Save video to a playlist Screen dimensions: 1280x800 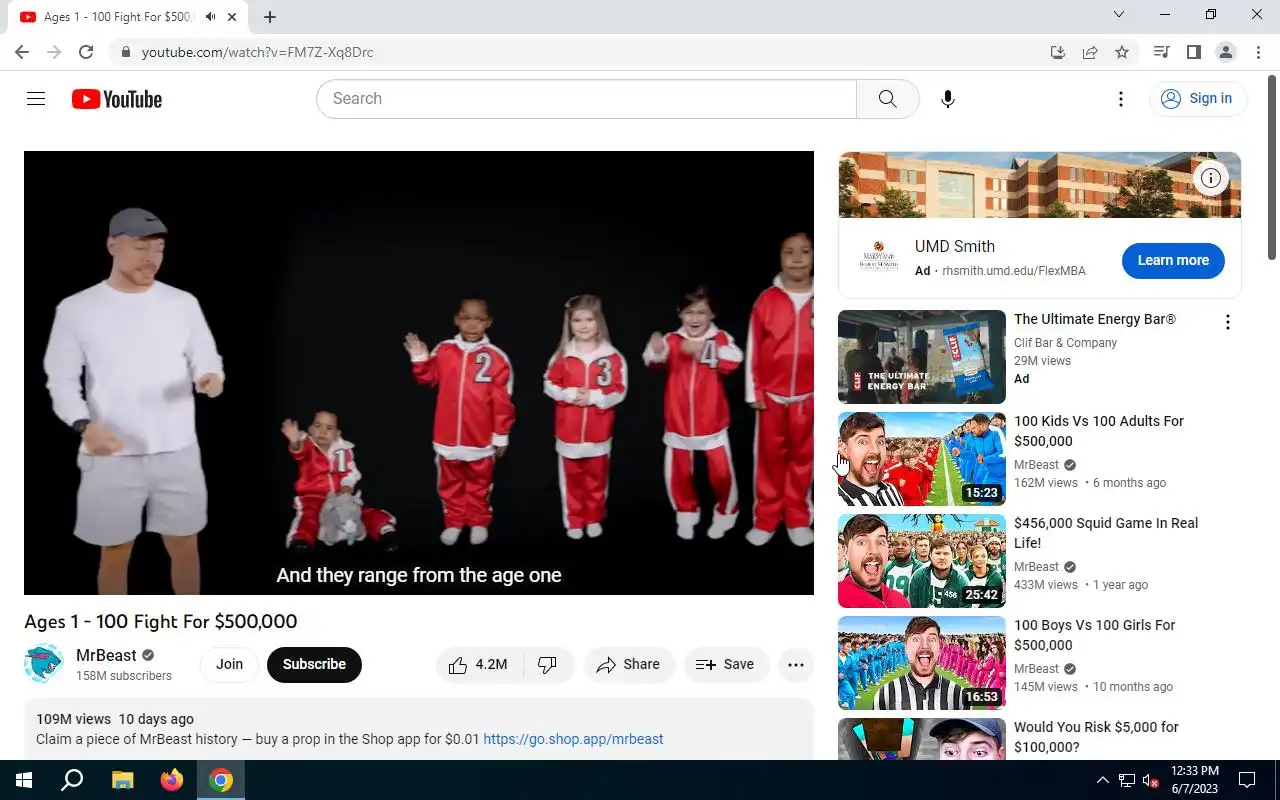[x=725, y=665]
